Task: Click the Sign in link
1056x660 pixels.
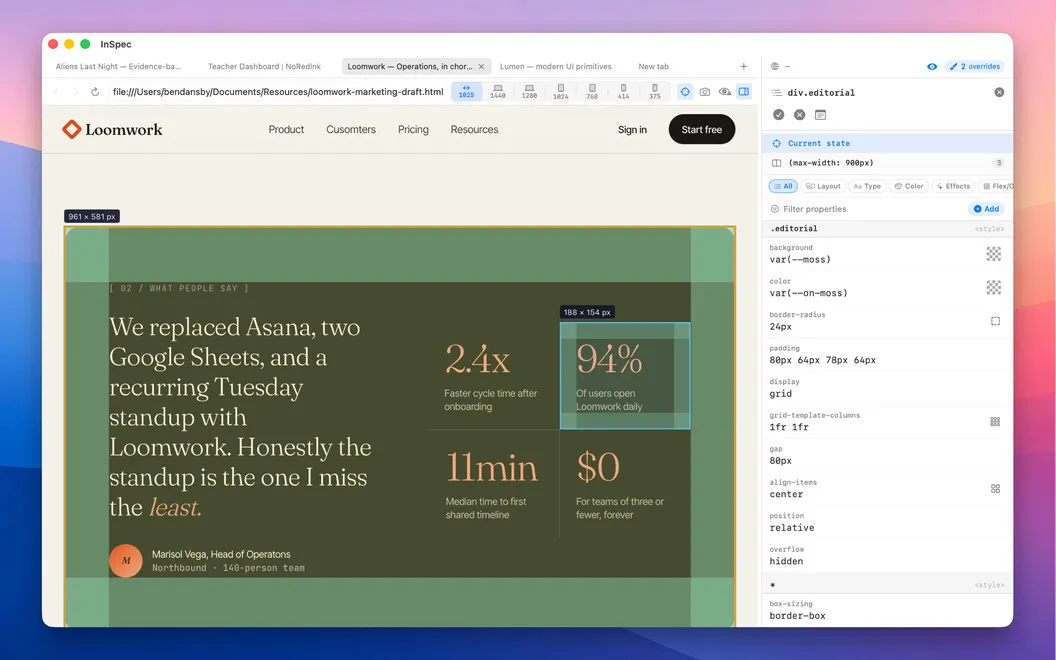Action: (632, 129)
